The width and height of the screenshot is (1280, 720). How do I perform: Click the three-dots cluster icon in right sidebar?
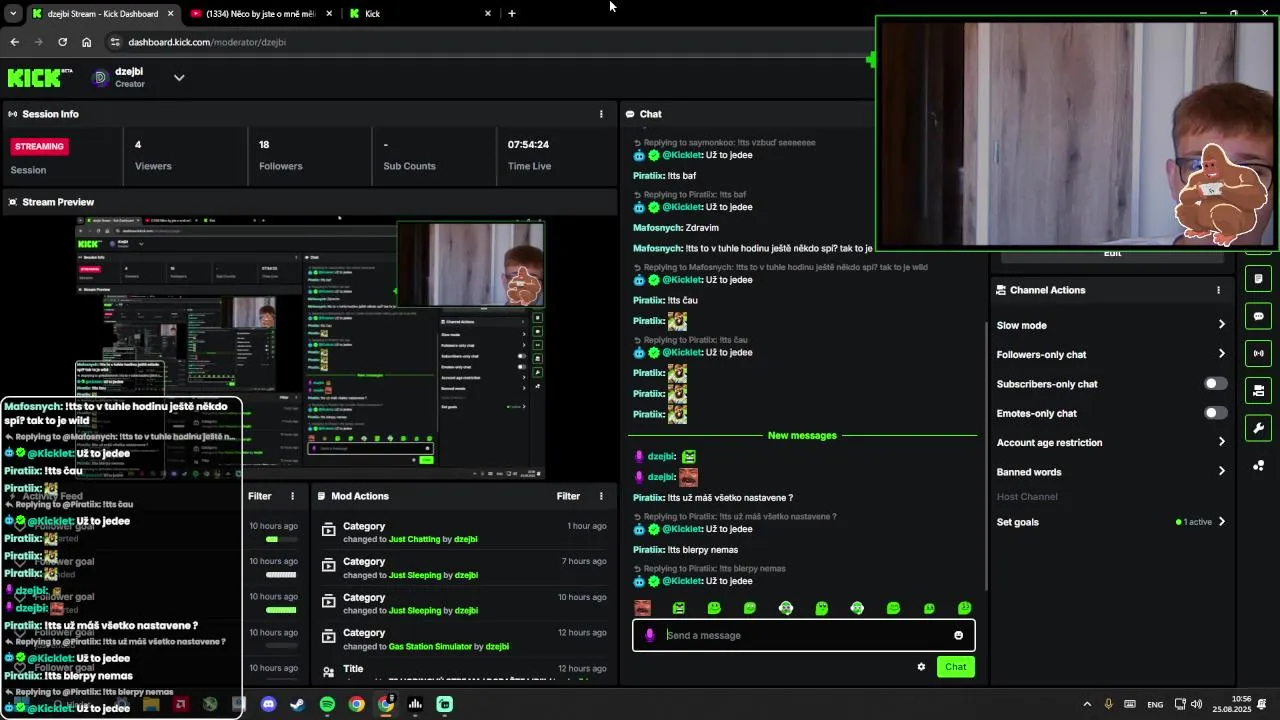(1258, 466)
